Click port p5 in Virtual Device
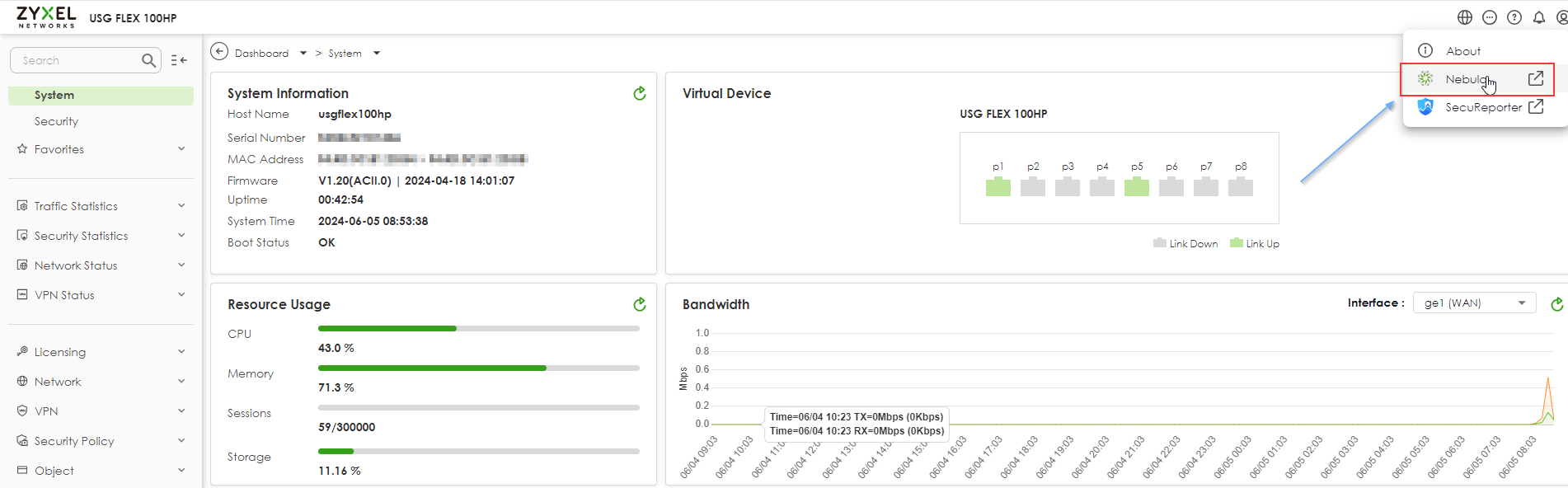This screenshot has height=488, width=1568. coord(1136,187)
